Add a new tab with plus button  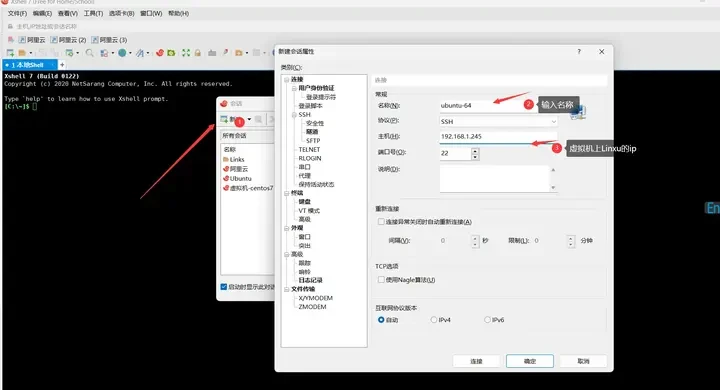tap(62, 65)
